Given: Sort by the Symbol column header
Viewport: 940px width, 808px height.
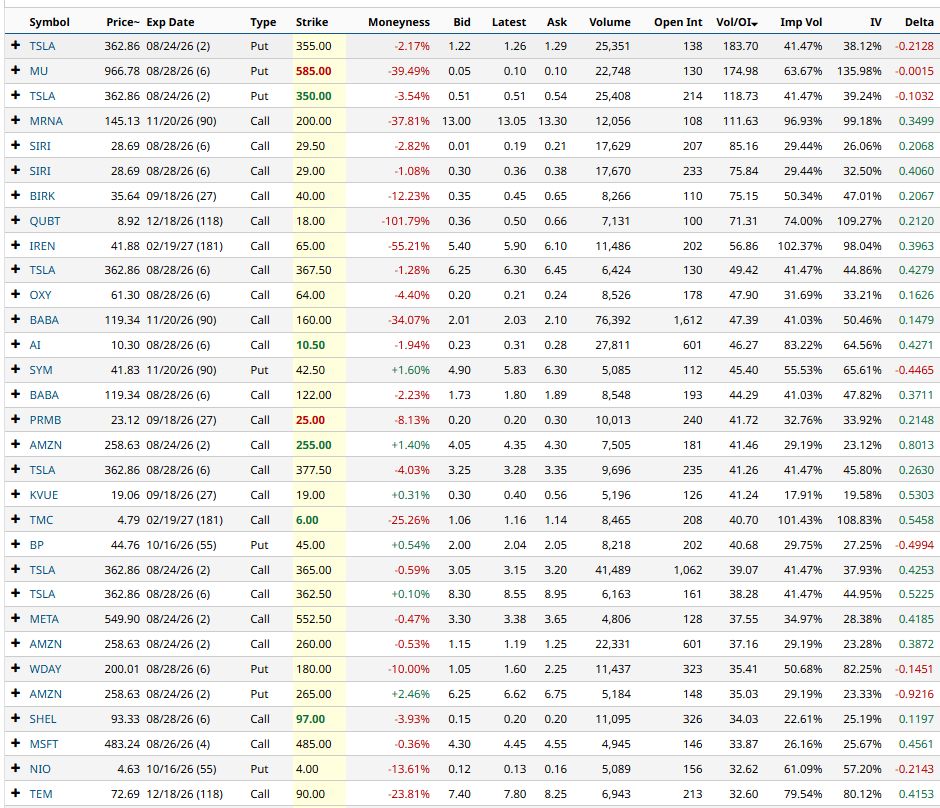Looking at the screenshot, I should 49,22.
